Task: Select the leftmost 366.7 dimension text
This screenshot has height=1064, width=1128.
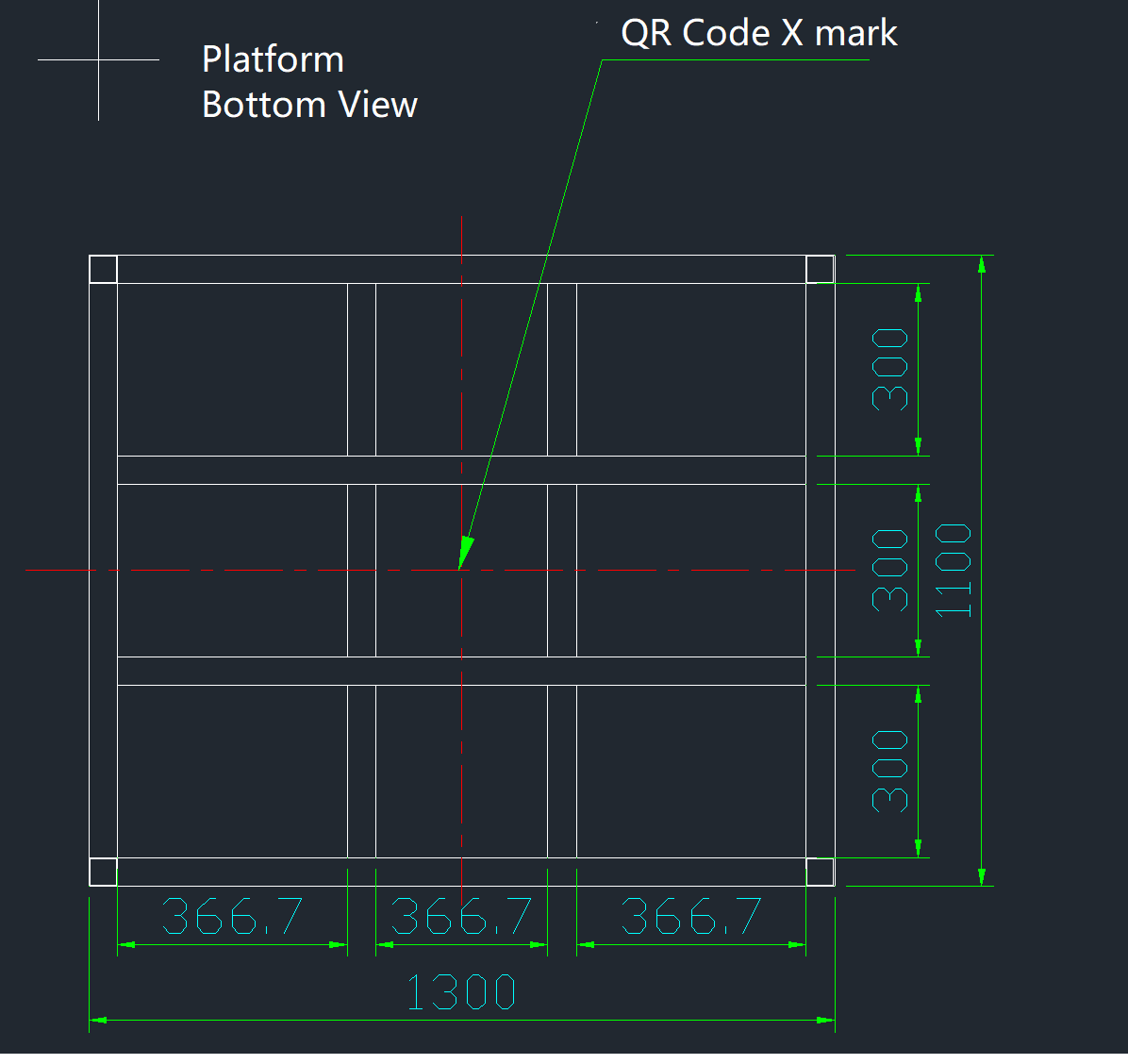Action: tap(232, 916)
